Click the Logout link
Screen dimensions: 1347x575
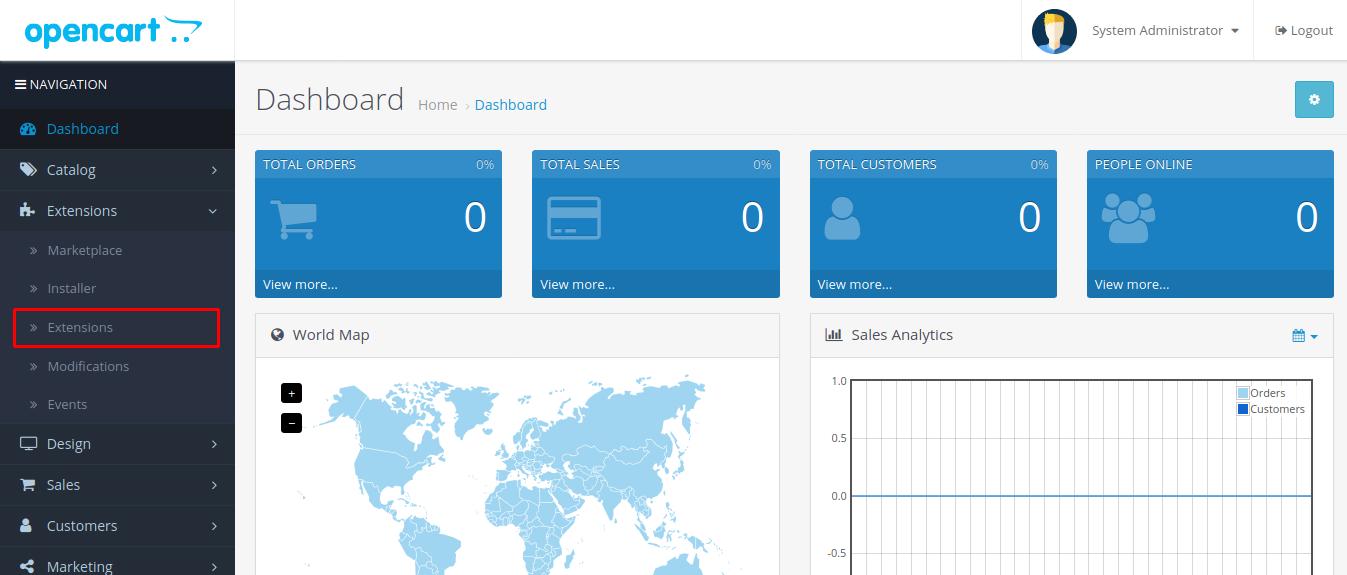(x=1304, y=31)
